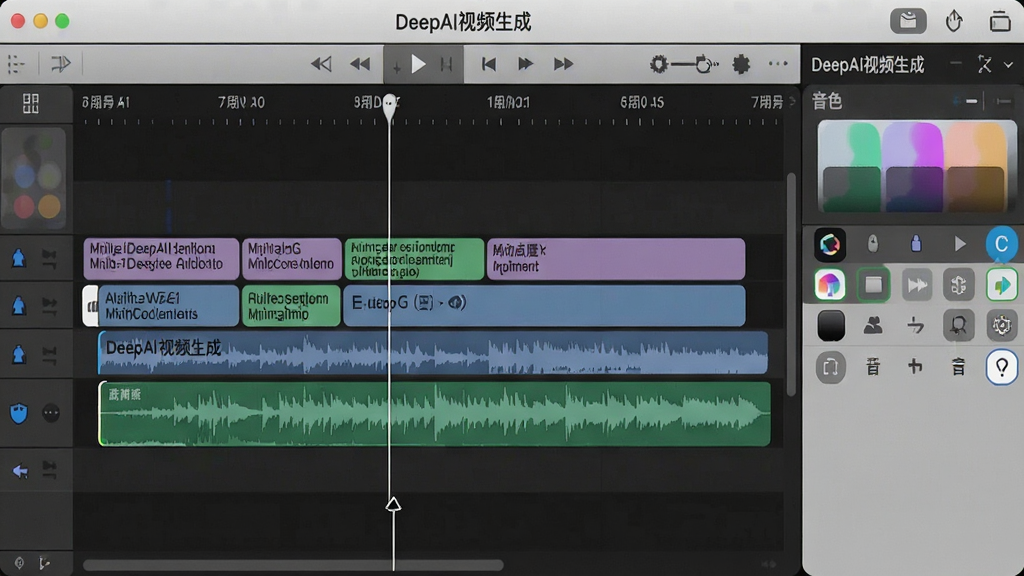The image size is (1024, 576).
Task: Toggle the third track's blue lock icon
Action: (x=18, y=355)
